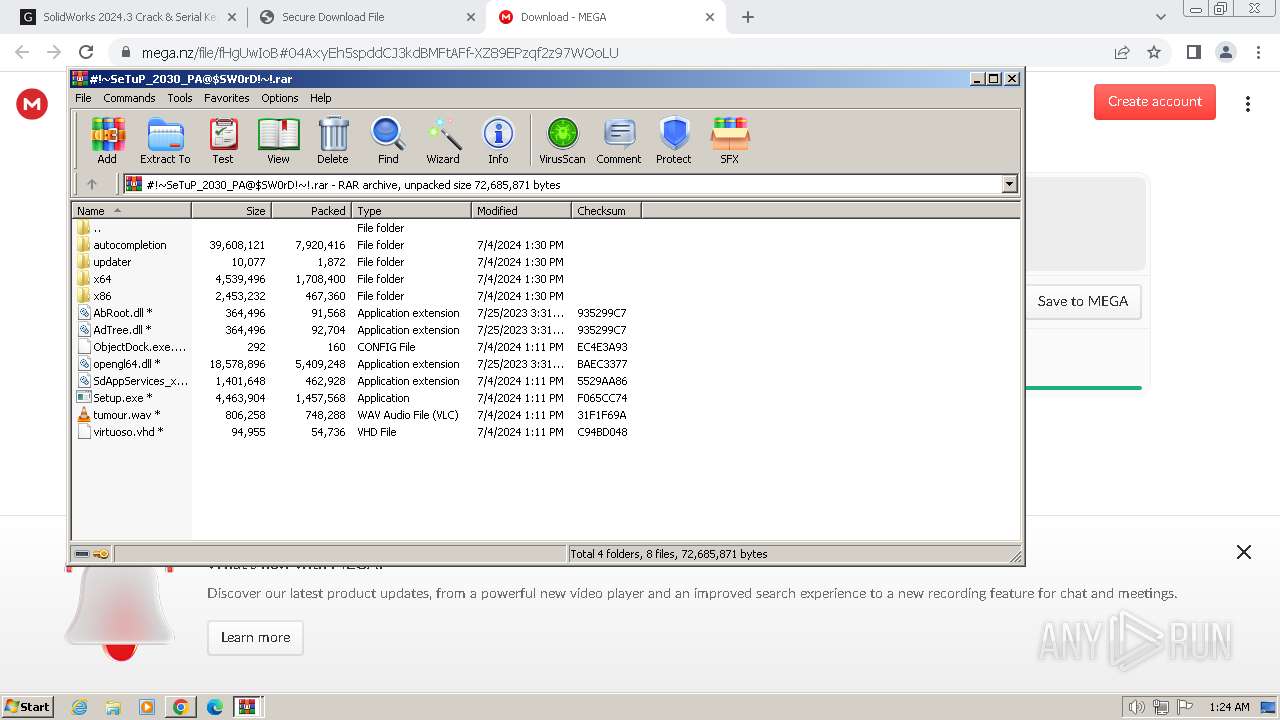Create an SFX archive

730,140
